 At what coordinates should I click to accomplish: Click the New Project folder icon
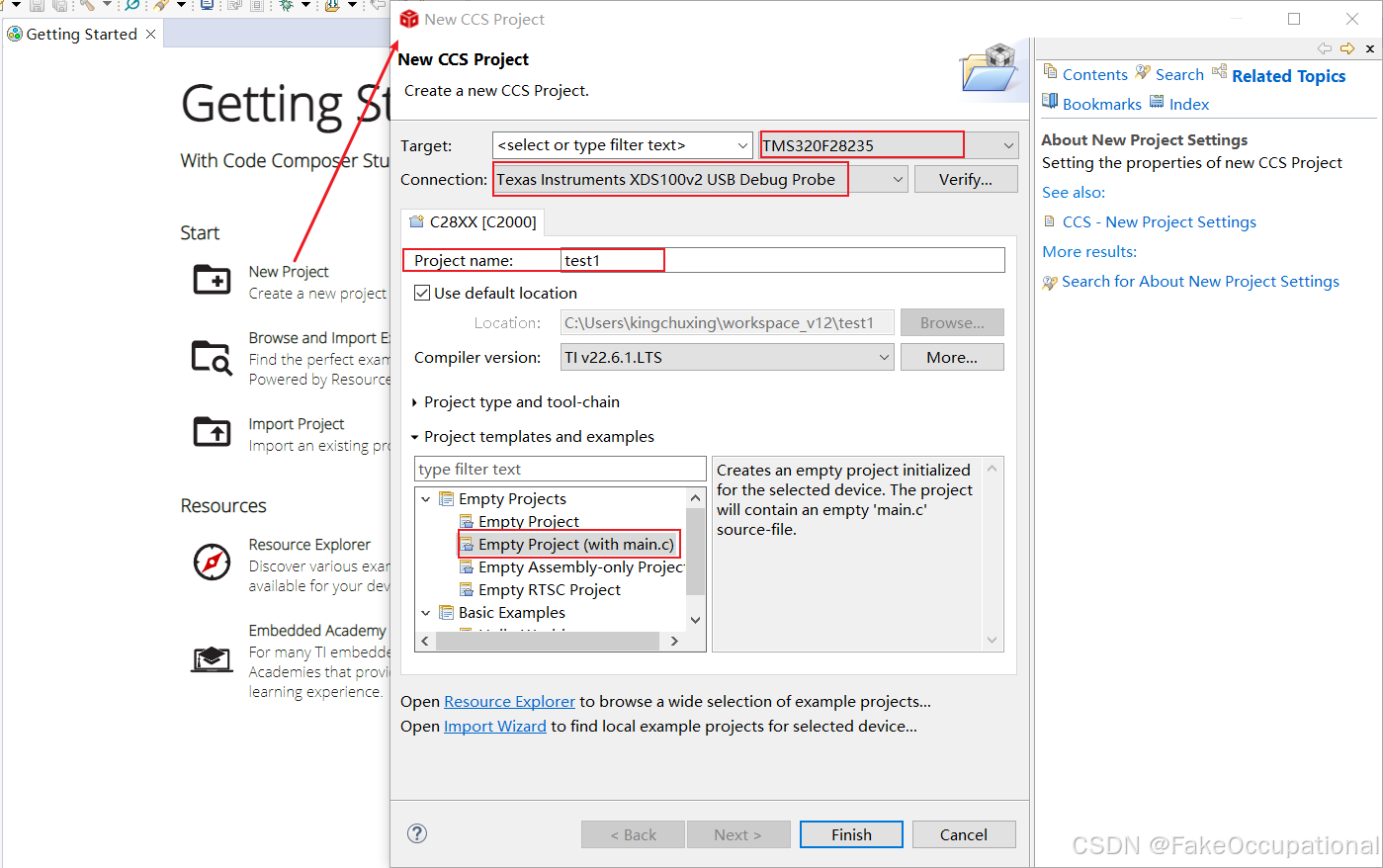[x=212, y=280]
